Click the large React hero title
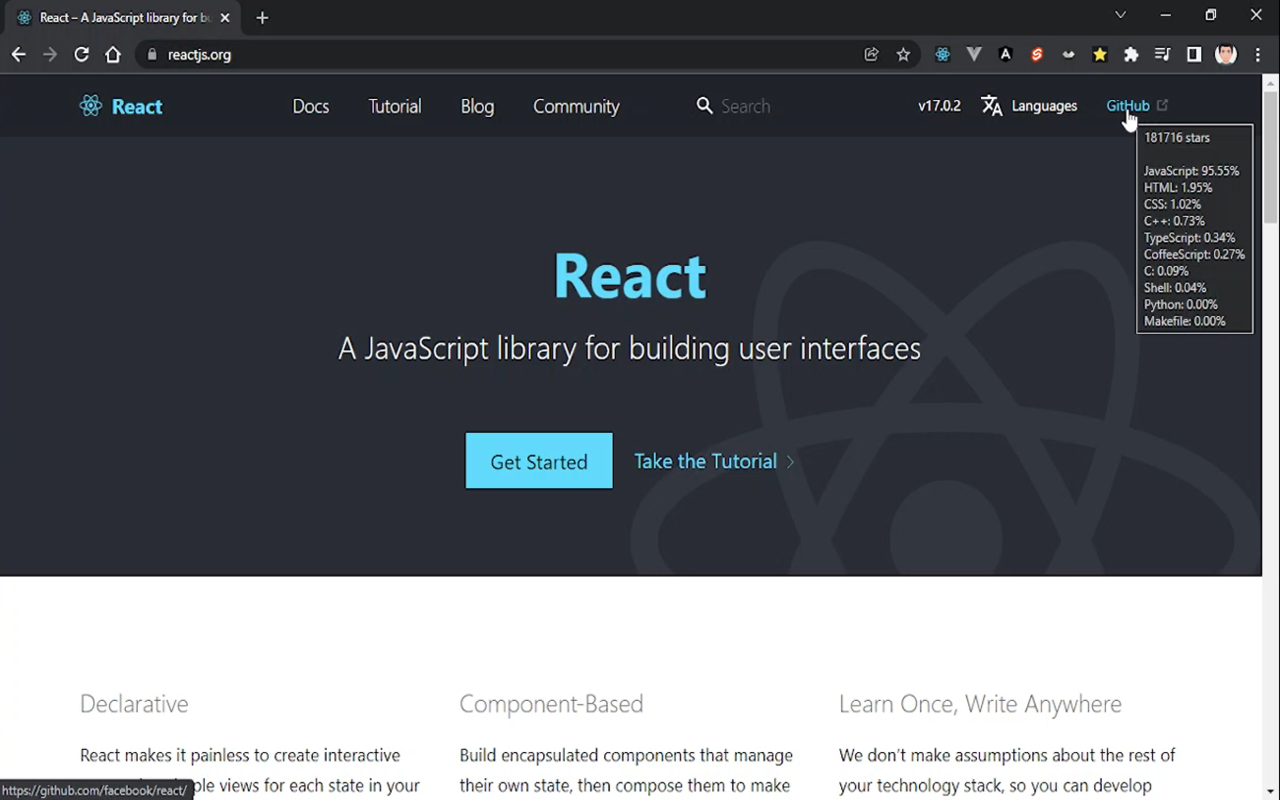Image resolution: width=1280 pixels, height=800 pixels. pyautogui.click(x=630, y=276)
